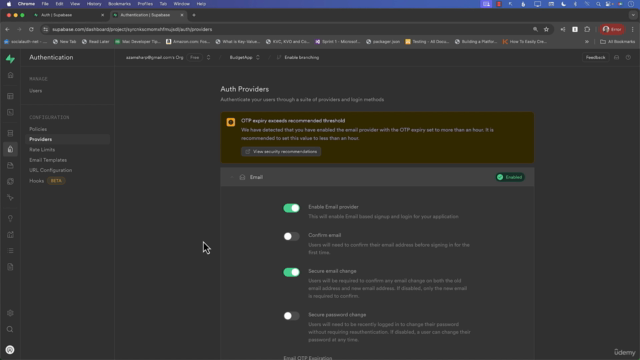Open Chrome tab search dropdown arrow
Screen dimensions: 640x360
click(x=633, y=15)
